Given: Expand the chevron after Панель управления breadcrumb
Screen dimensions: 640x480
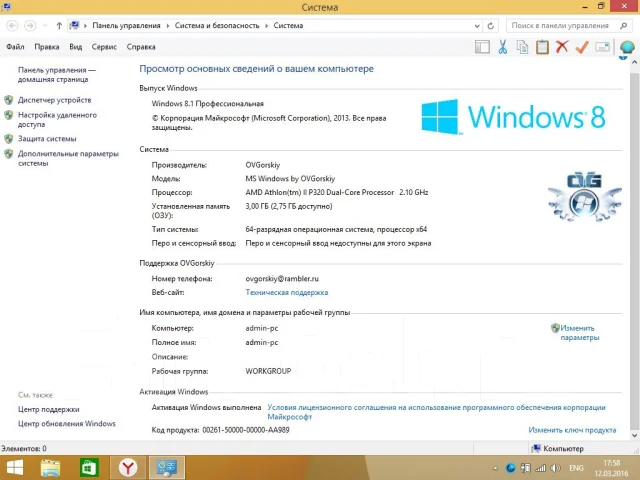Looking at the screenshot, I should pyautogui.click(x=167, y=26).
